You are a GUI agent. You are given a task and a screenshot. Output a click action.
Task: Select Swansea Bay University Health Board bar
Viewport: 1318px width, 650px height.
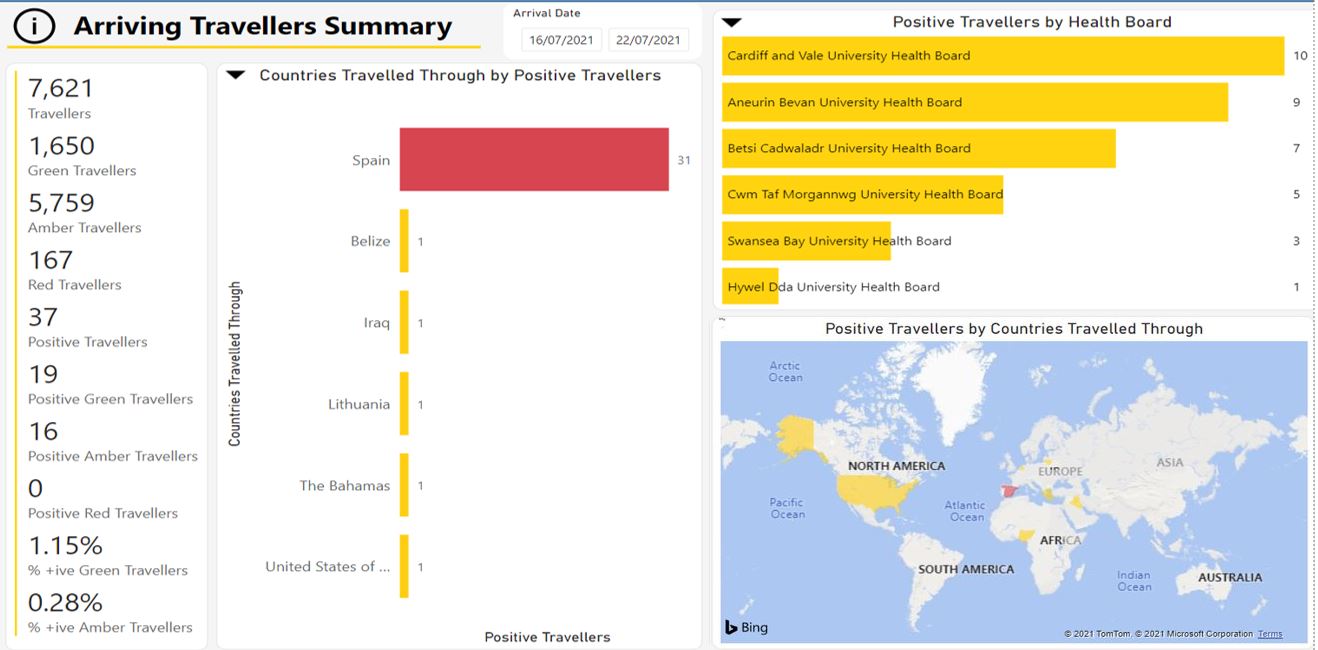806,240
